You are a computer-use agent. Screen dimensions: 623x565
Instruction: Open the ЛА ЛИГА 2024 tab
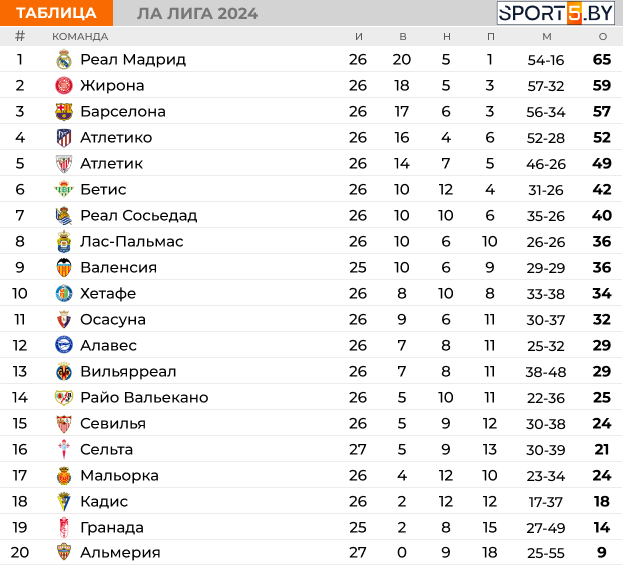click(197, 14)
